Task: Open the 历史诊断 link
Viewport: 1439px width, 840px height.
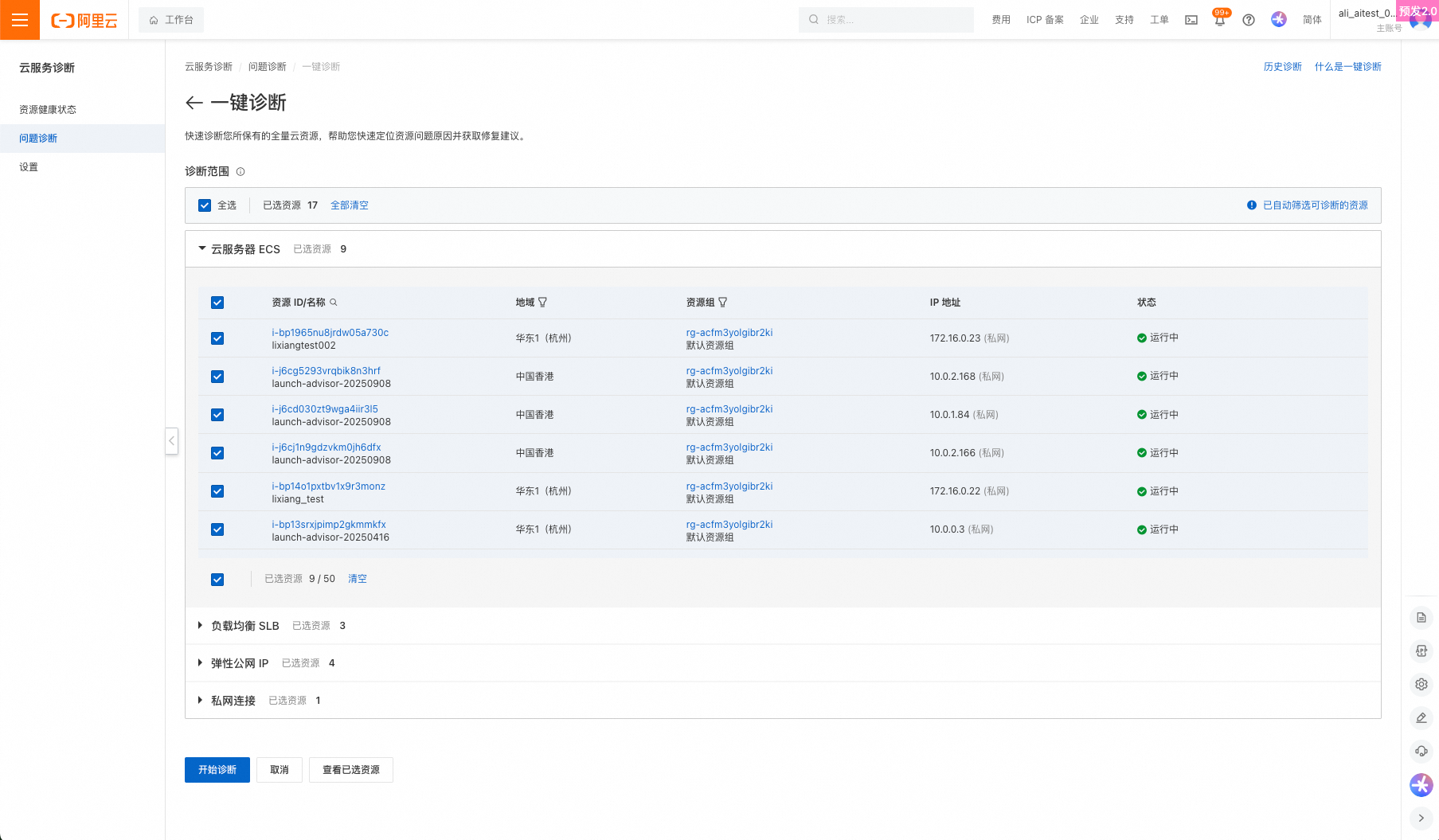Action: (x=1283, y=67)
